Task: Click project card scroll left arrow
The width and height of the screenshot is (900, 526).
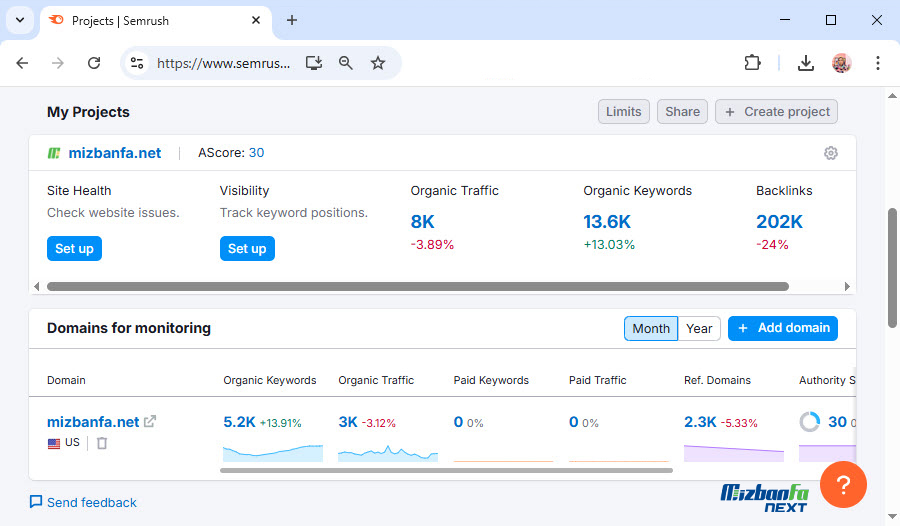Action: pos(37,287)
